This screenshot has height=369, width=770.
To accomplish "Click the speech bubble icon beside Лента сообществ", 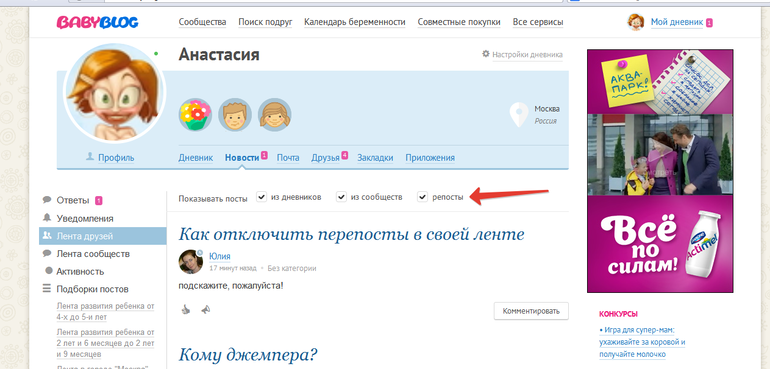I will [47, 254].
